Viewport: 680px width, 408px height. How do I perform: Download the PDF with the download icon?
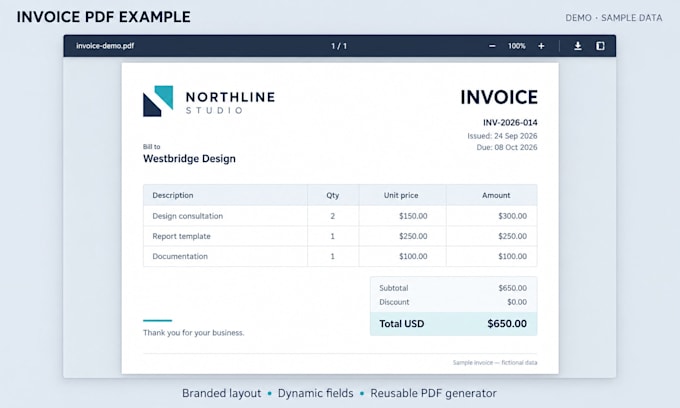(x=578, y=46)
